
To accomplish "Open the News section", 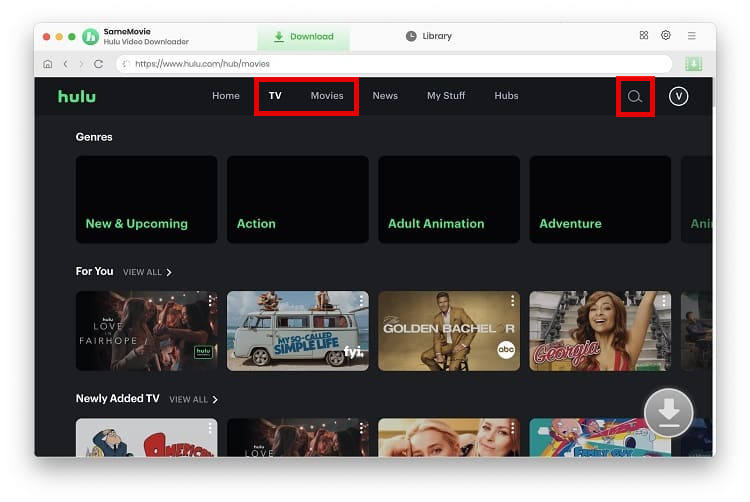I will coord(385,96).
